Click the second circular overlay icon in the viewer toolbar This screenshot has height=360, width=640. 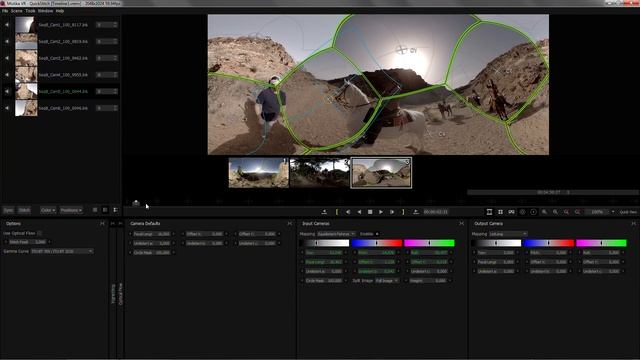point(533,212)
